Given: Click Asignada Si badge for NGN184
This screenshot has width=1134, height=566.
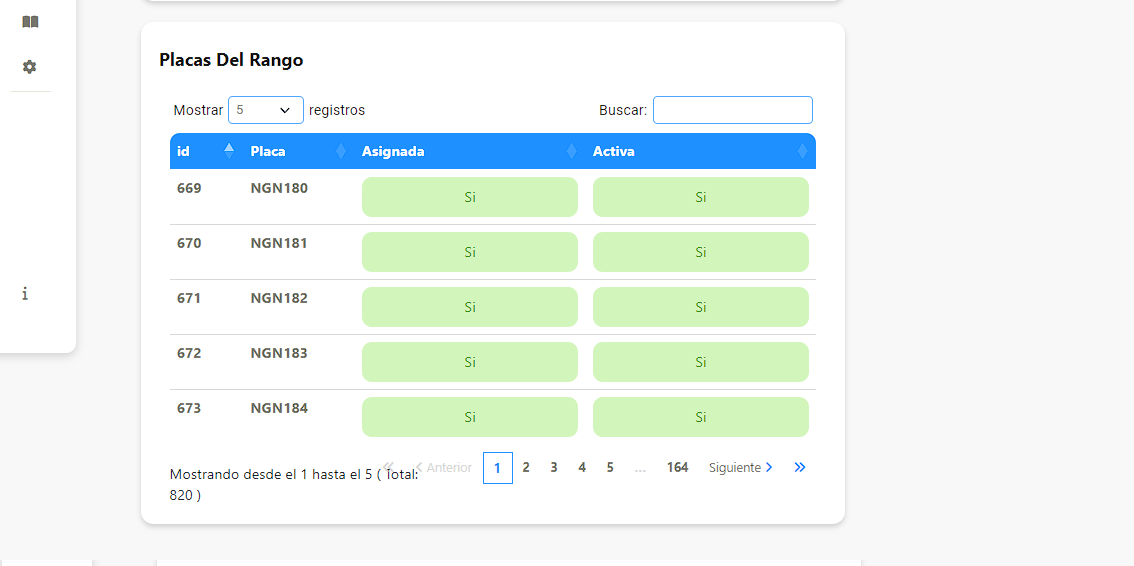Looking at the screenshot, I should (x=469, y=416).
